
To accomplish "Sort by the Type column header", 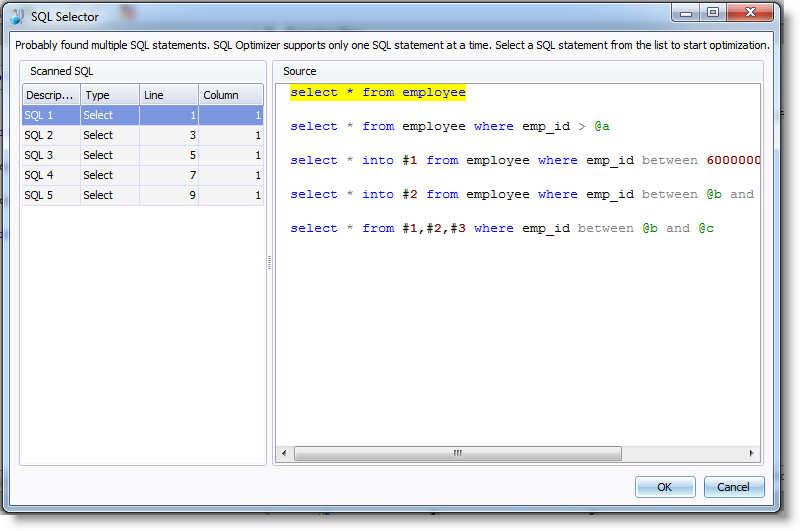I will [110, 95].
